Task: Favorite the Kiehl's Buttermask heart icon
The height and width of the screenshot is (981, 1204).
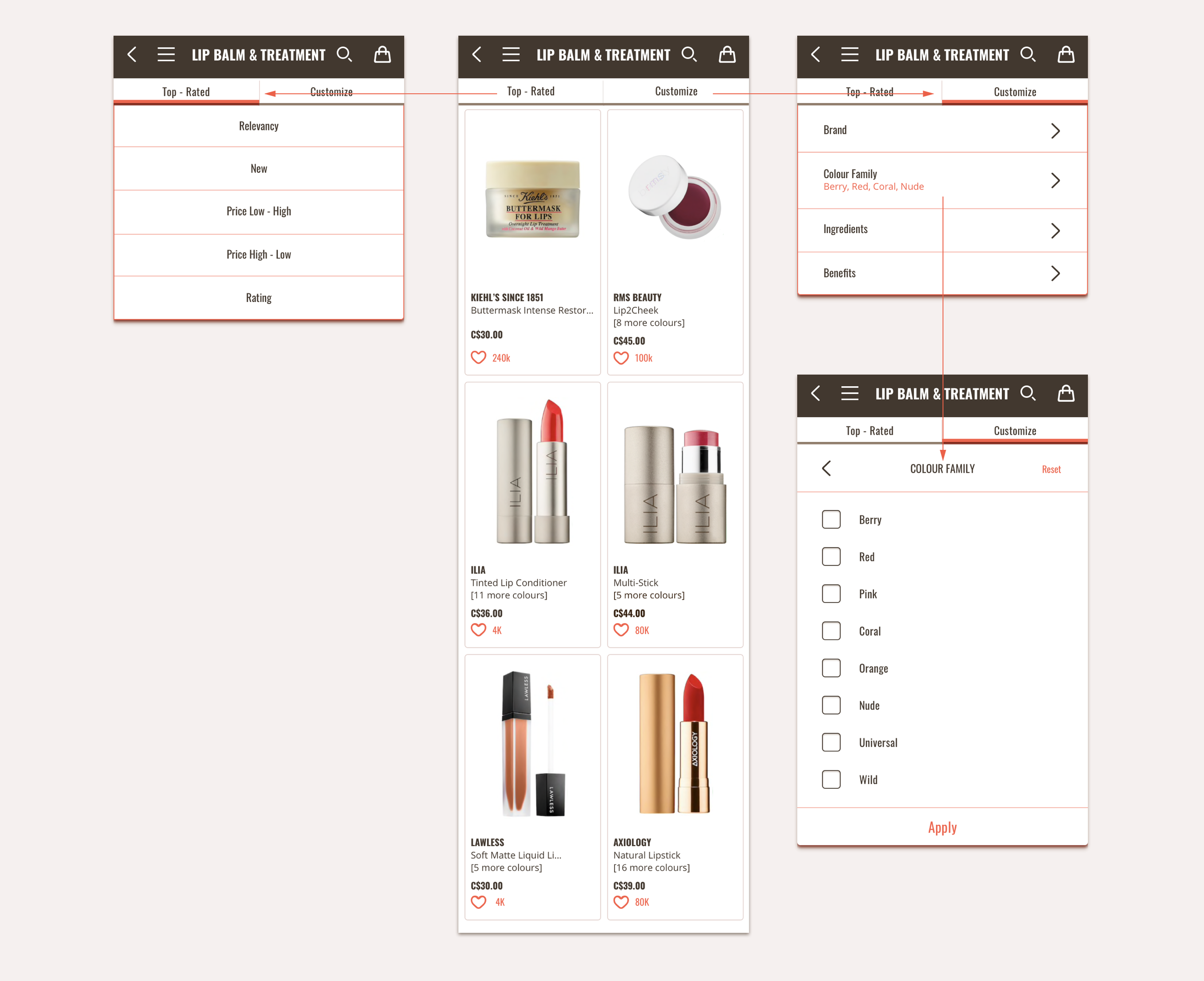Action: [479, 358]
